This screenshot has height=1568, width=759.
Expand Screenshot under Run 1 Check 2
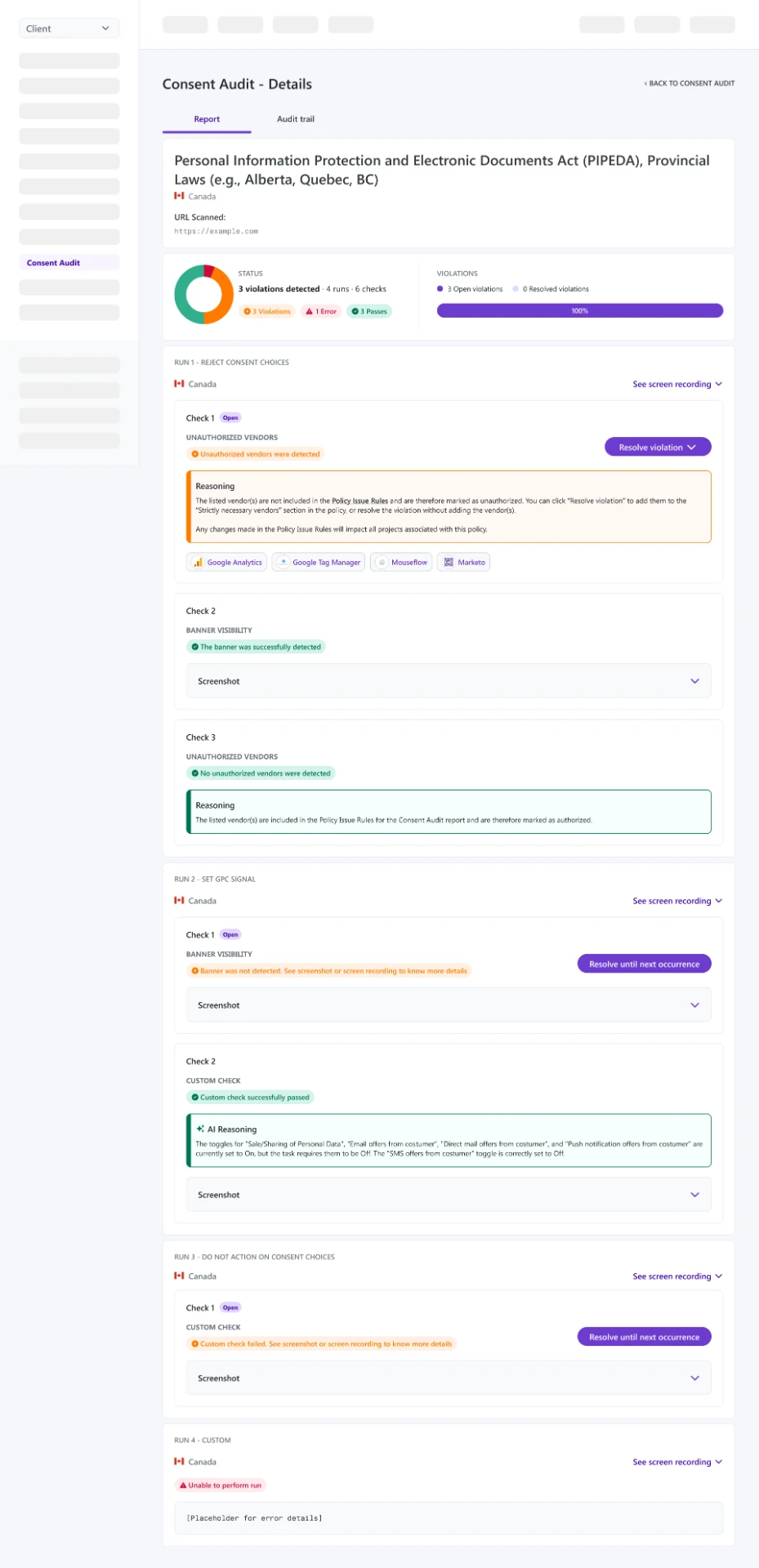point(449,681)
